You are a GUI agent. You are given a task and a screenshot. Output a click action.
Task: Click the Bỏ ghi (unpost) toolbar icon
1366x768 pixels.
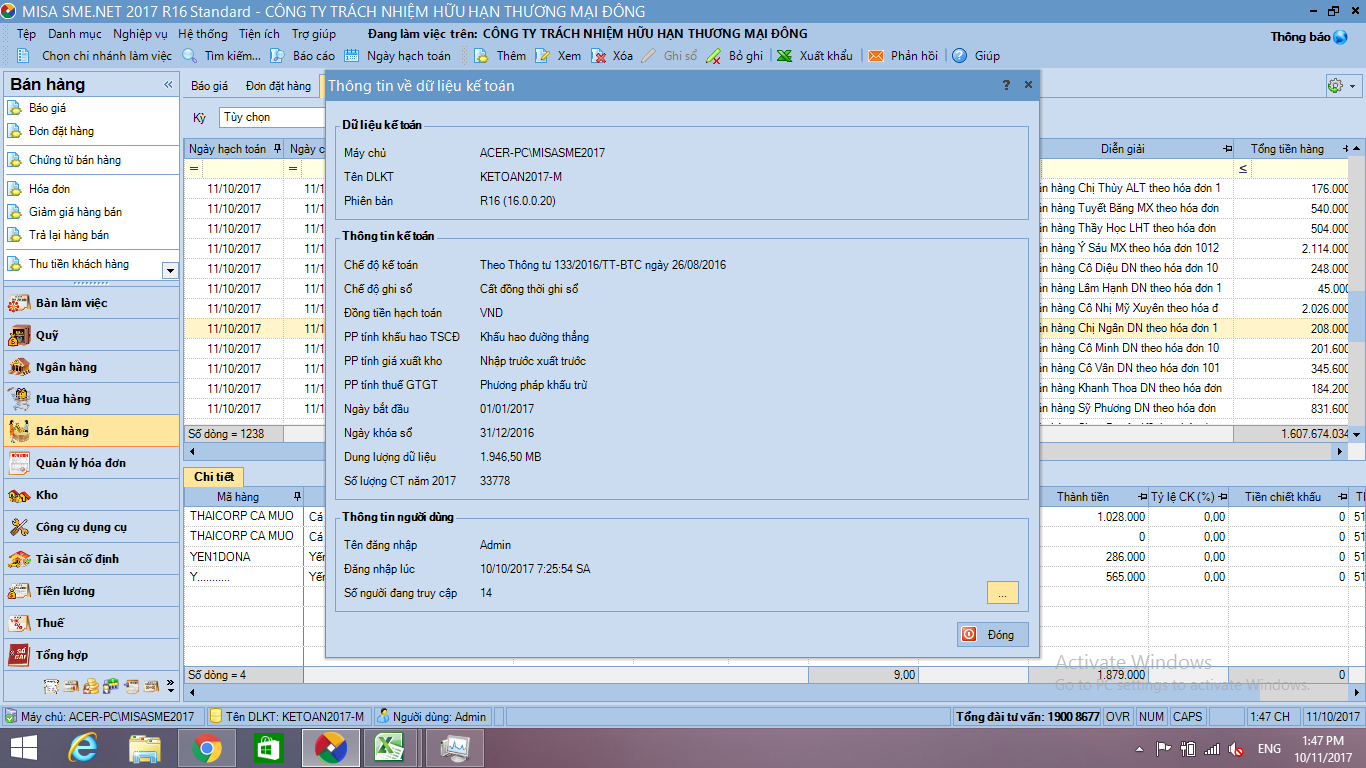coord(714,56)
